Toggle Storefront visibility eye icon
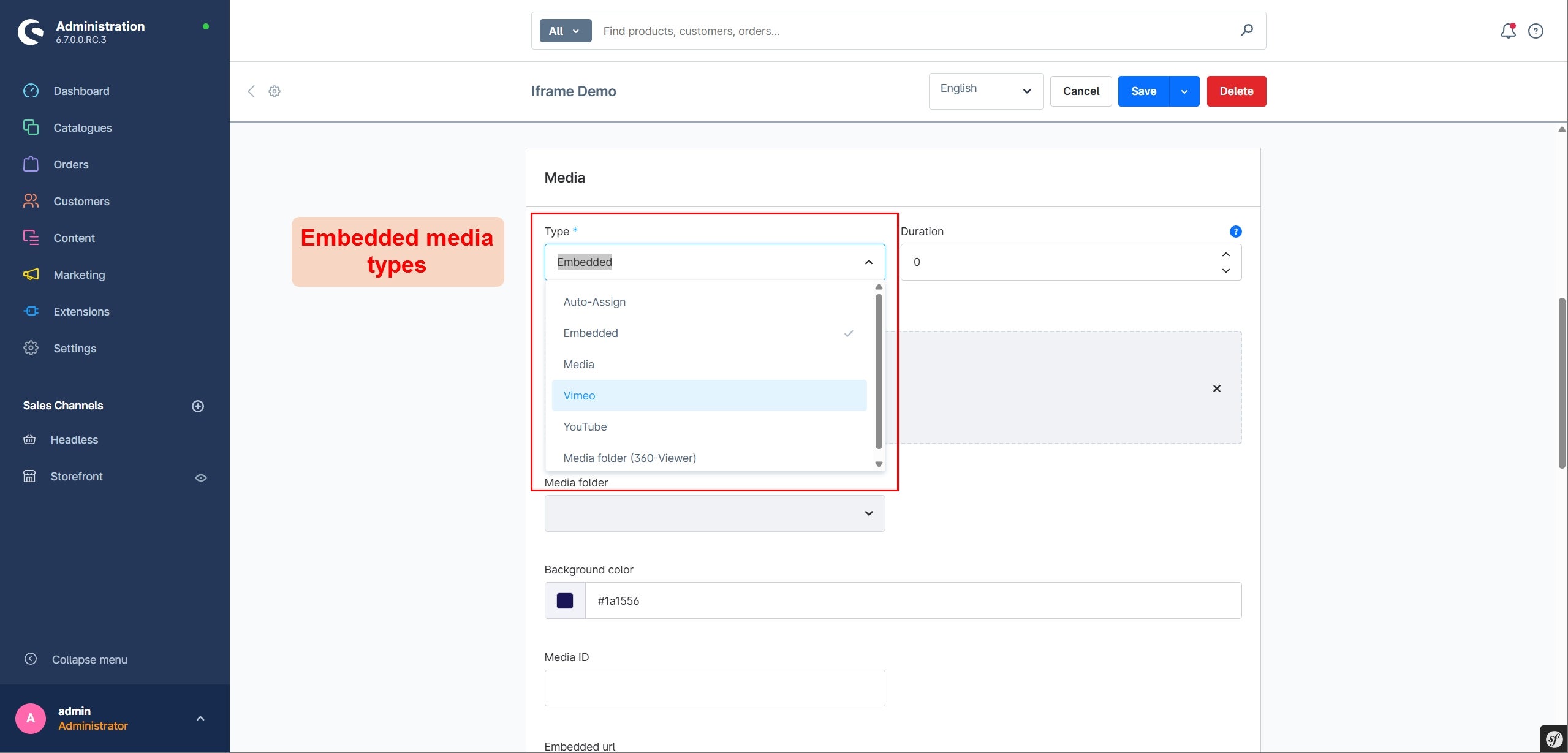1568x753 pixels. pos(201,477)
